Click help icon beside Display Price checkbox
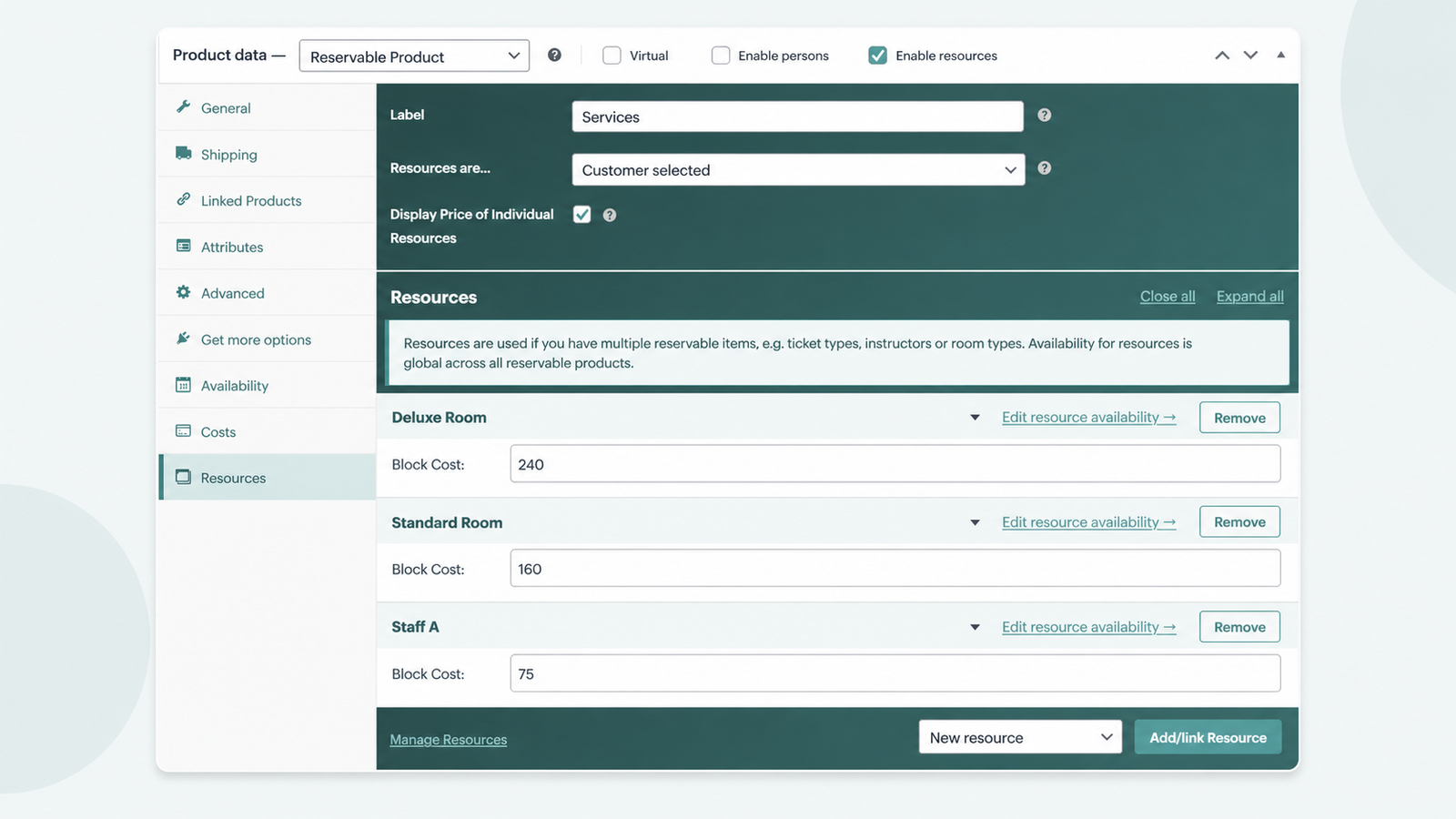1456x819 pixels. (x=610, y=216)
